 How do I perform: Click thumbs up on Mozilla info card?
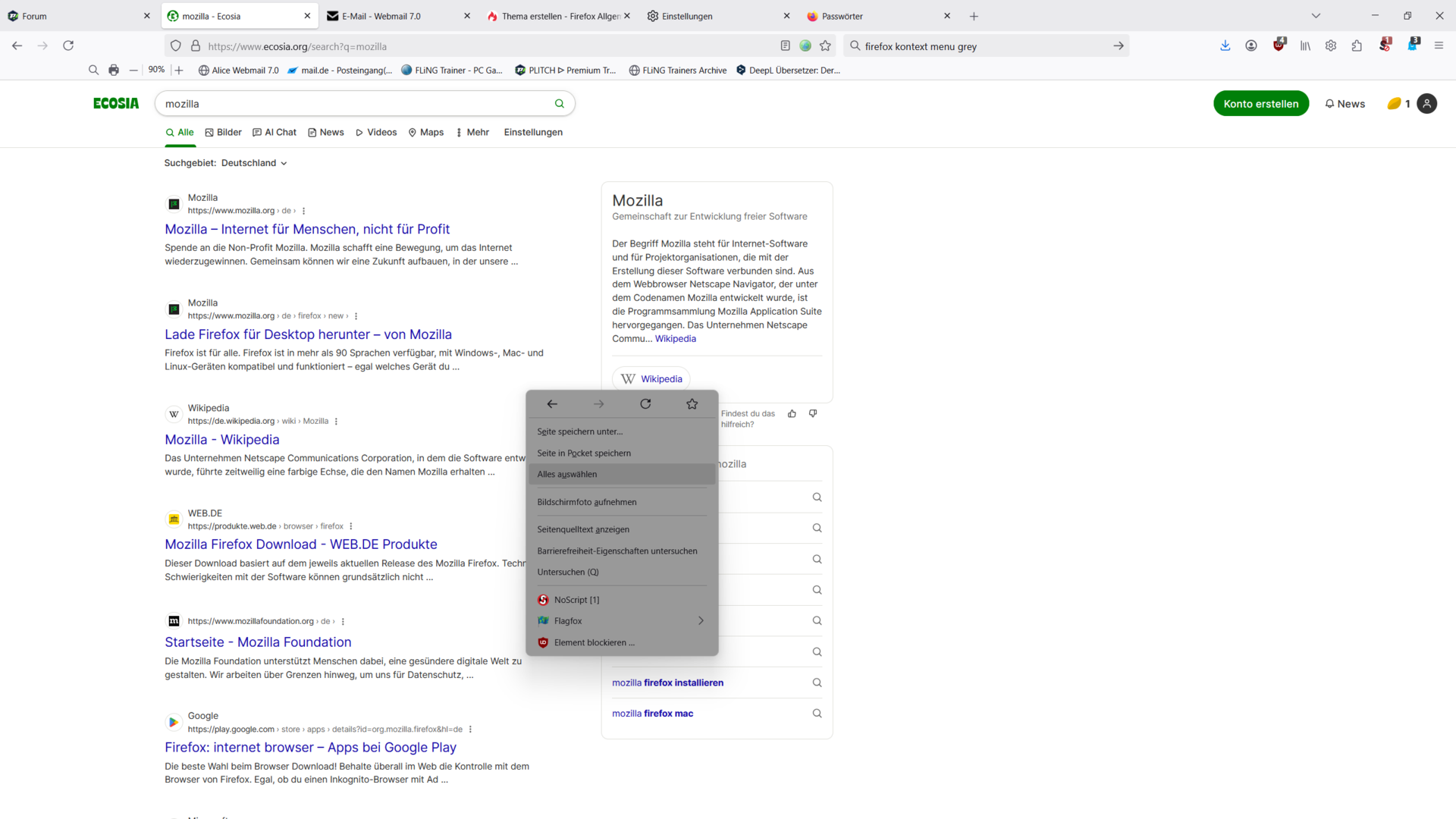click(x=792, y=414)
